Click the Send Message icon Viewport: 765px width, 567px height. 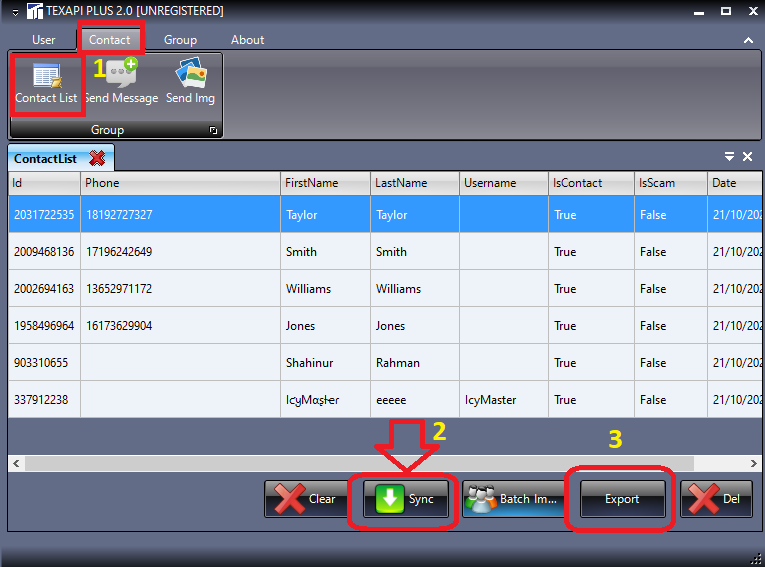click(x=121, y=83)
